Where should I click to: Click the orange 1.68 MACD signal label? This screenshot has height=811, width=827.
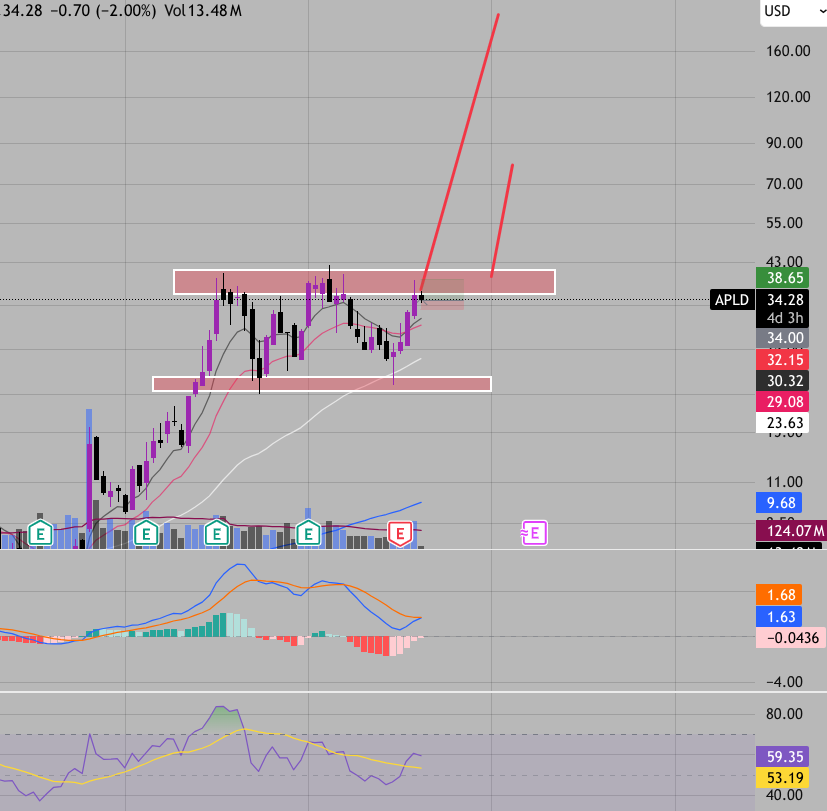[x=780, y=595]
